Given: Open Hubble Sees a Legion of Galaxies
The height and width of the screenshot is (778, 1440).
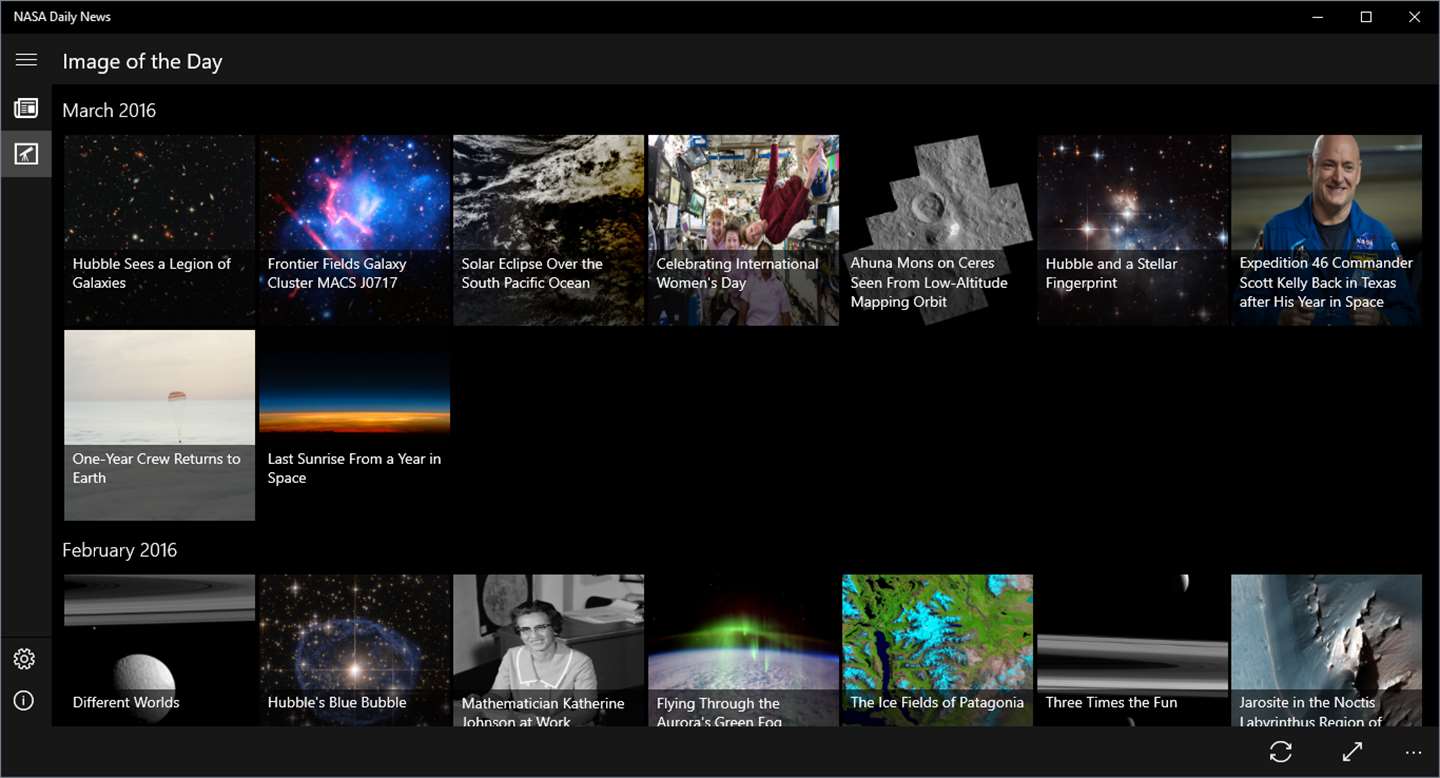Looking at the screenshot, I should pos(160,231).
